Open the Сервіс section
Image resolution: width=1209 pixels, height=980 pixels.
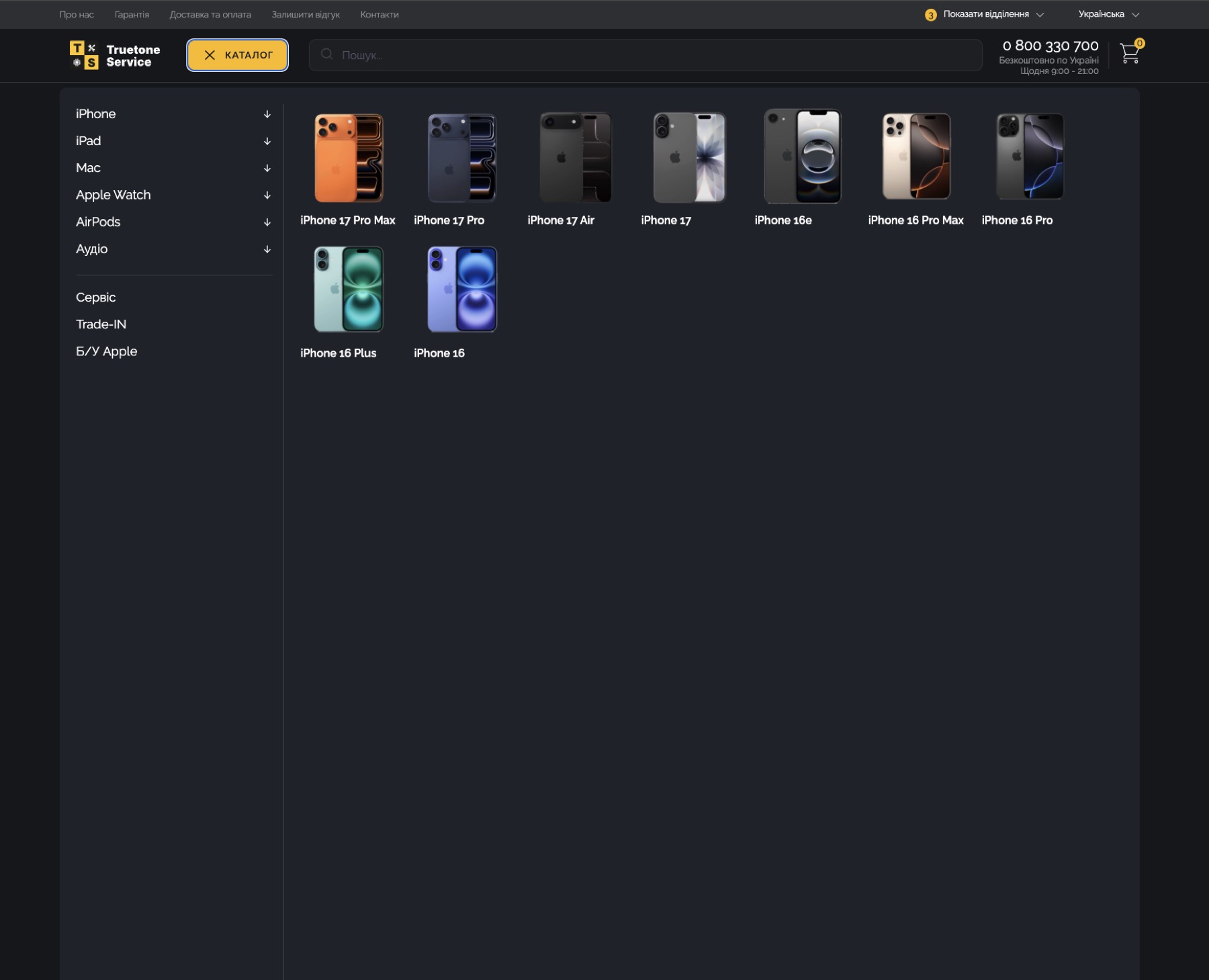96,298
